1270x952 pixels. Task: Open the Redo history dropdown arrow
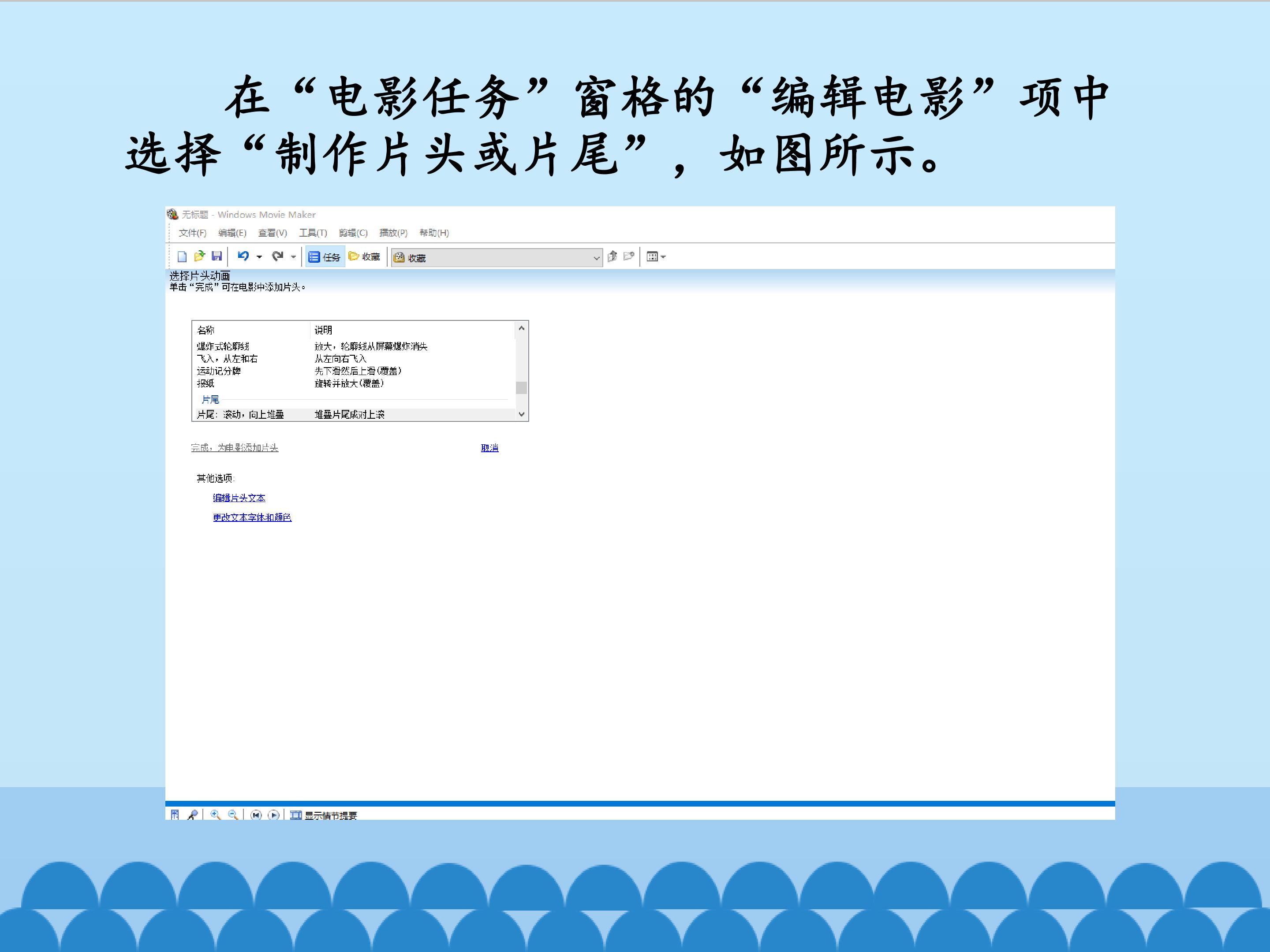pyautogui.click(x=293, y=257)
